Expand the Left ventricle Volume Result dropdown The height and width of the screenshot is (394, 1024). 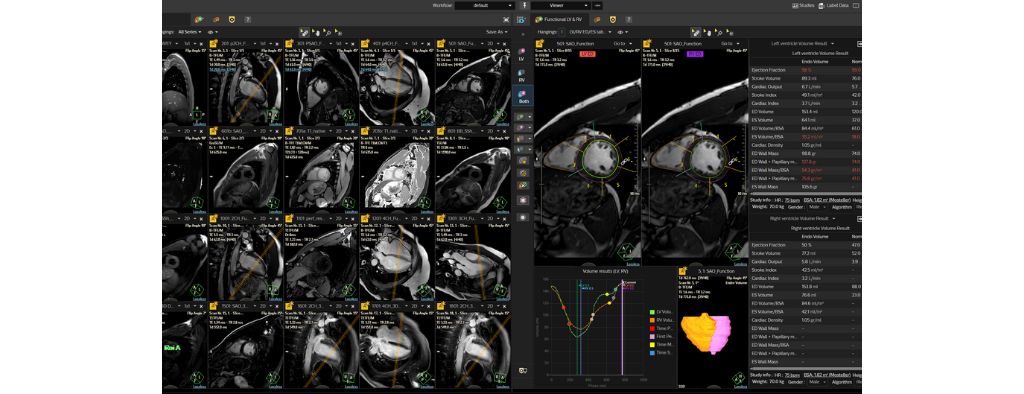(803, 43)
